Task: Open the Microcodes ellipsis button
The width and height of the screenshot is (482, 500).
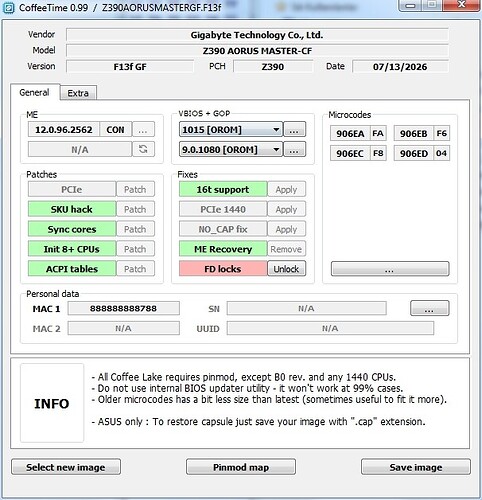Action: 390,269
